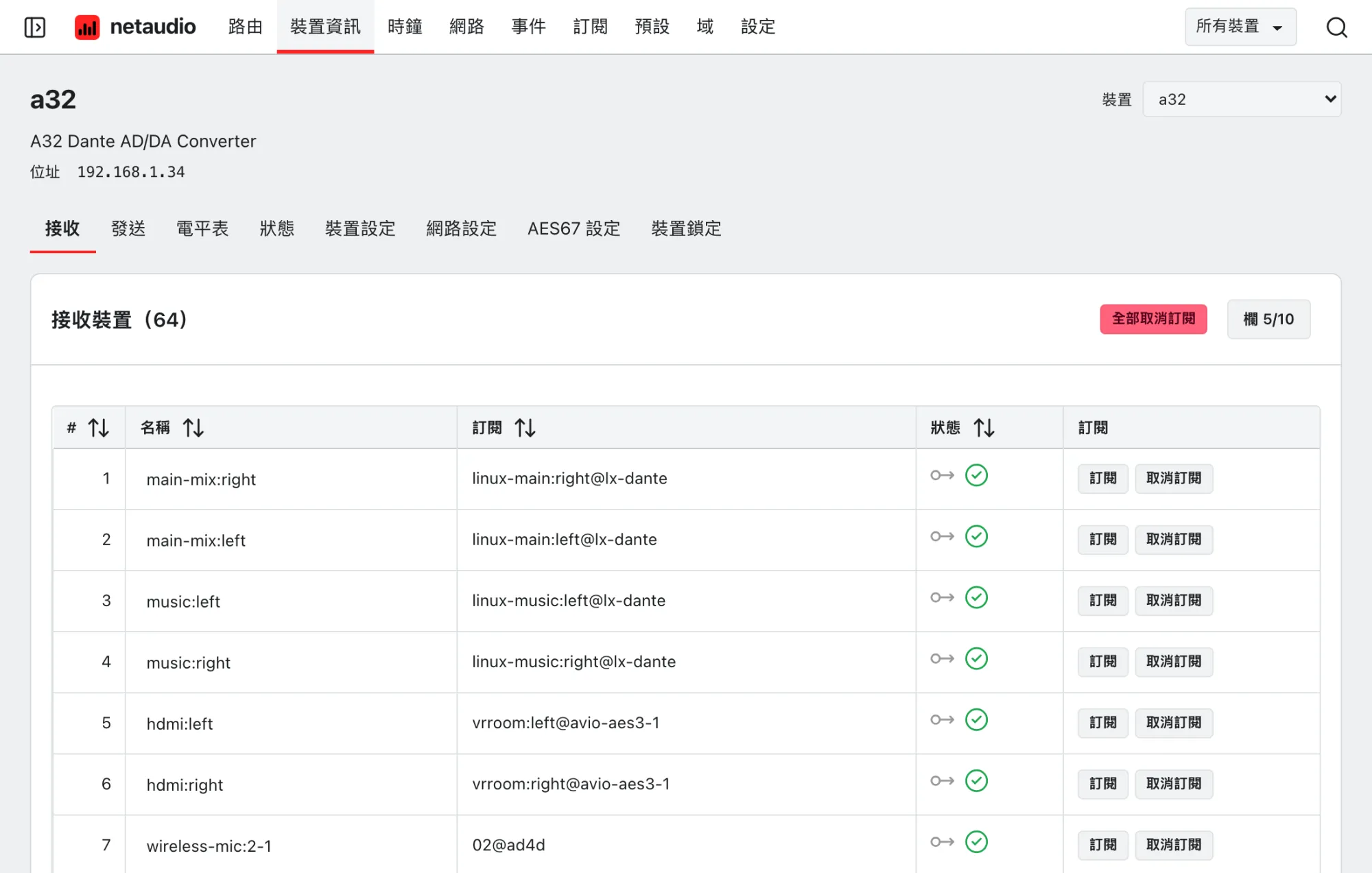The width and height of the screenshot is (1372, 873).
Task: Select the 接收 tab
Action: click(x=62, y=228)
